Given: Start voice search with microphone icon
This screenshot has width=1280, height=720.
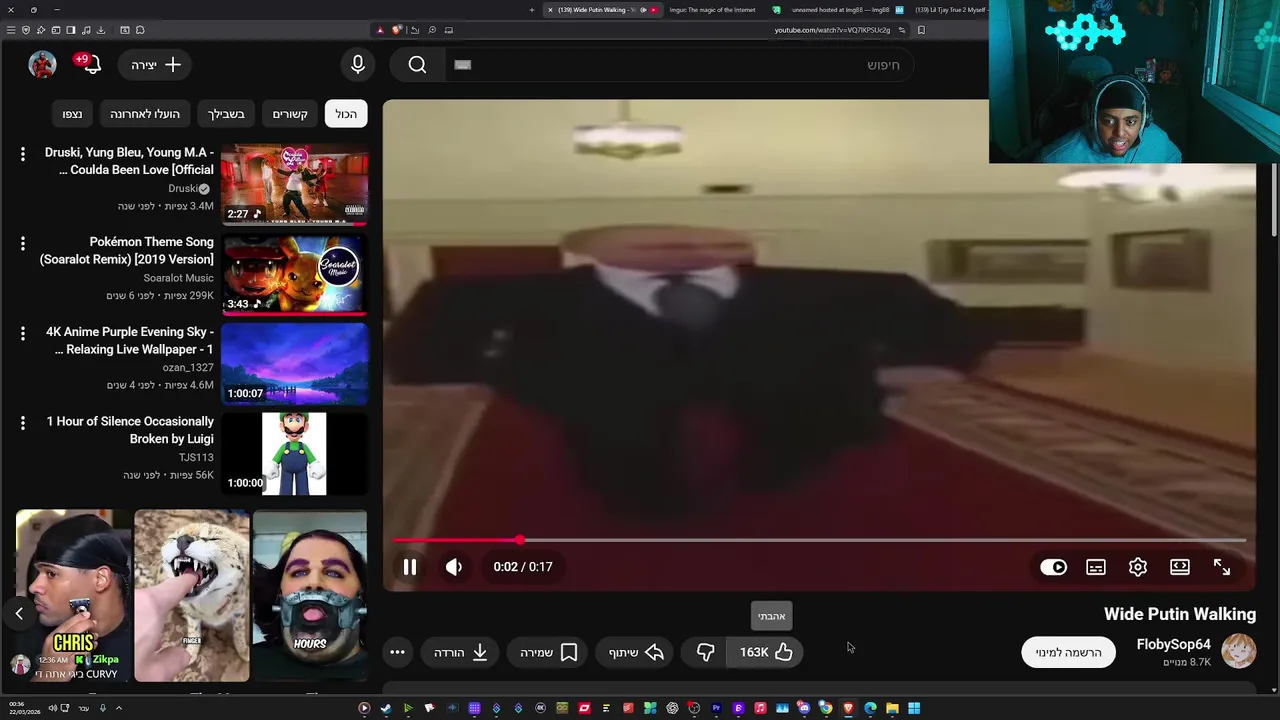Looking at the screenshot, I should coord(358,65).
